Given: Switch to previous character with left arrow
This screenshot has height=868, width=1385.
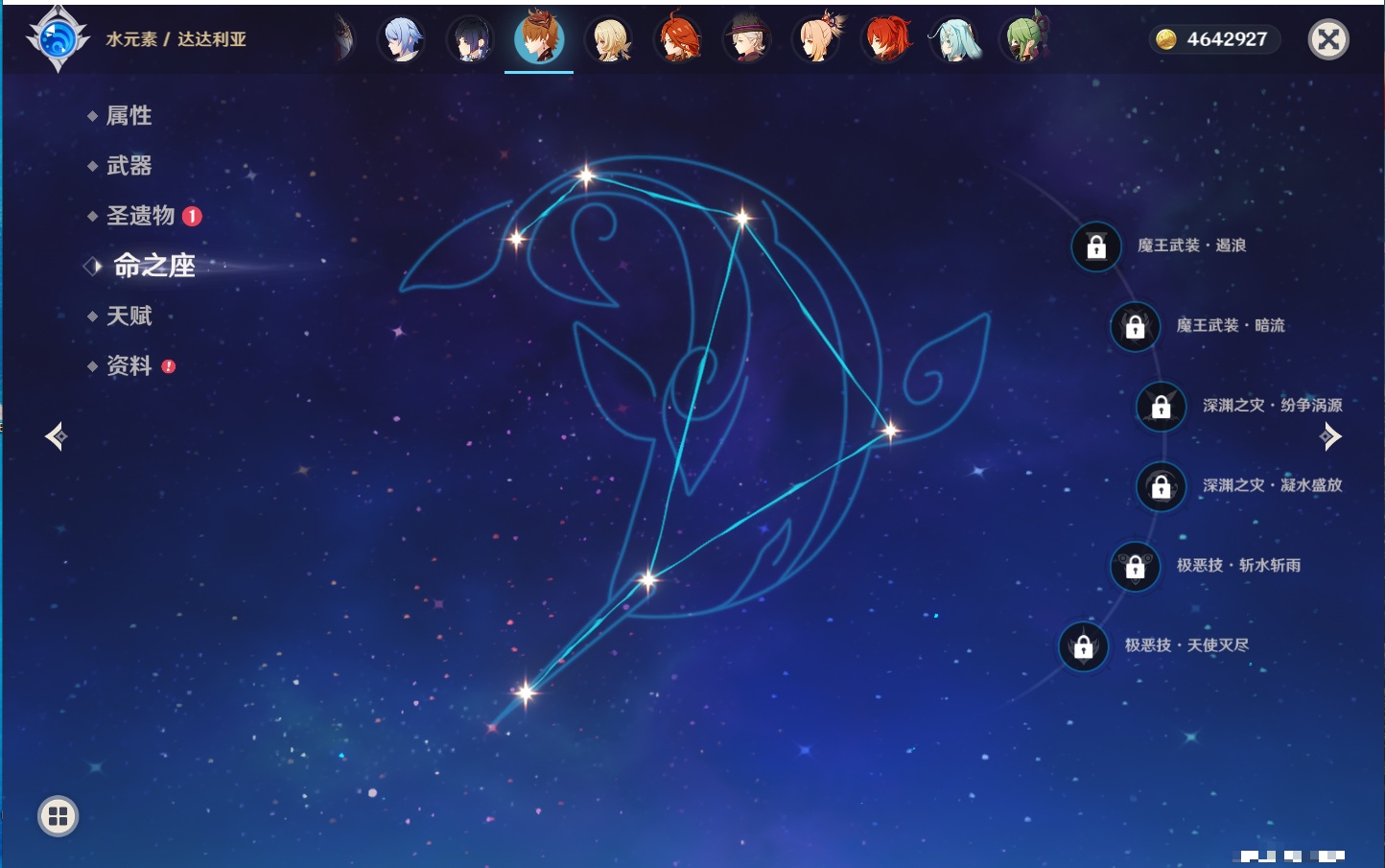Looking at the screenshot, I should pos(56,436).
